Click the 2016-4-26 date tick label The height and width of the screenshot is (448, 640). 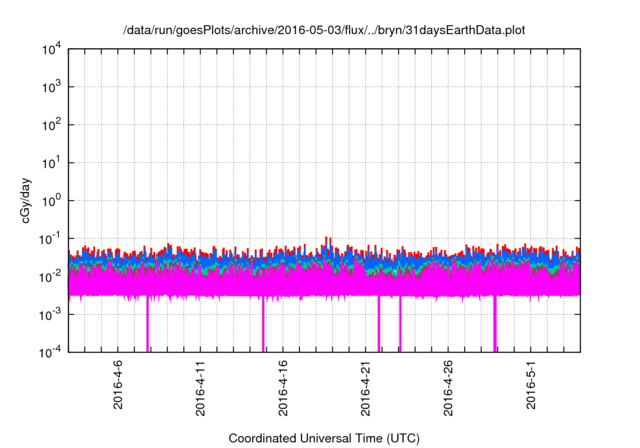[448, 388]
